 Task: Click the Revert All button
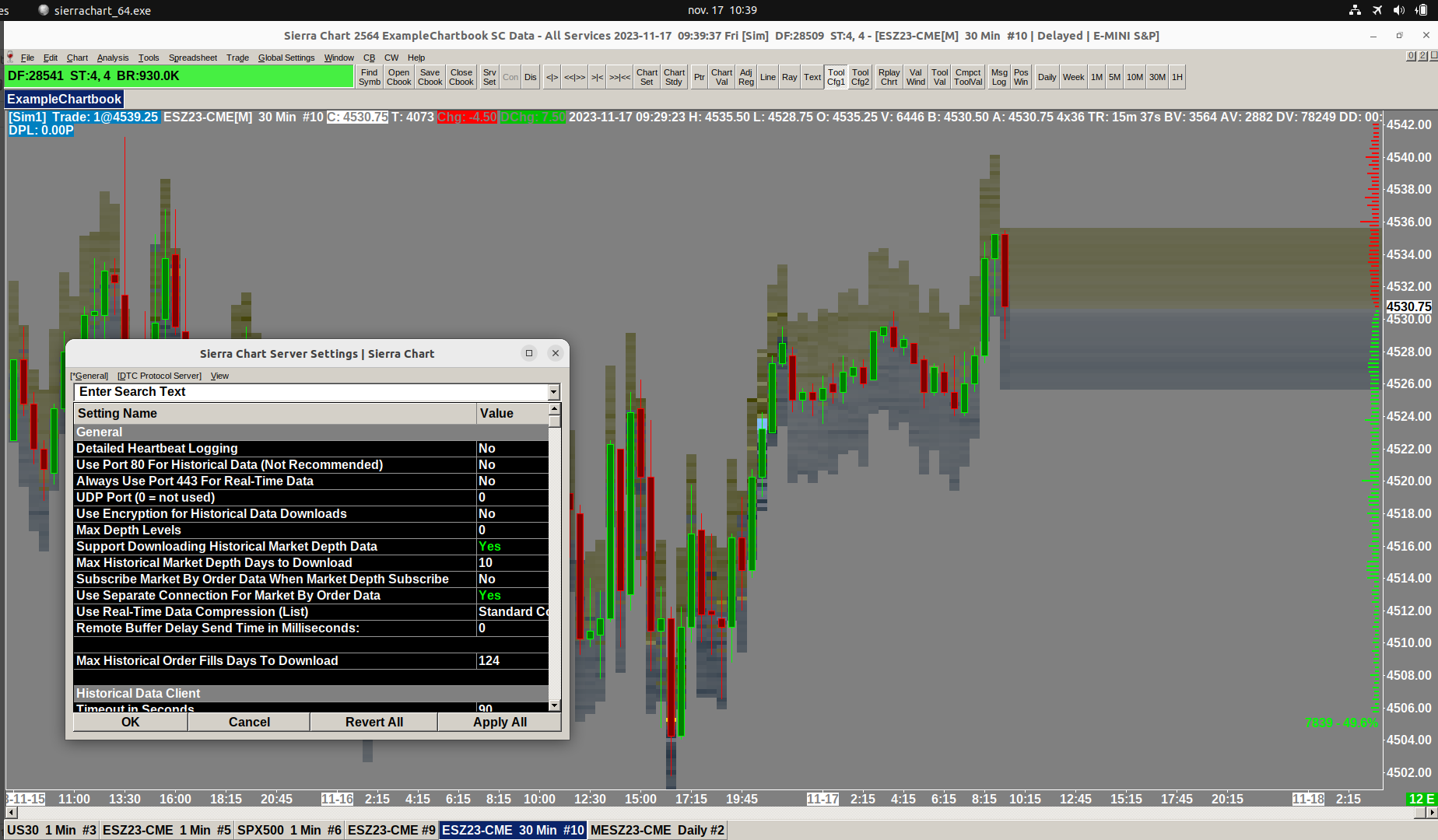[374, 723]
